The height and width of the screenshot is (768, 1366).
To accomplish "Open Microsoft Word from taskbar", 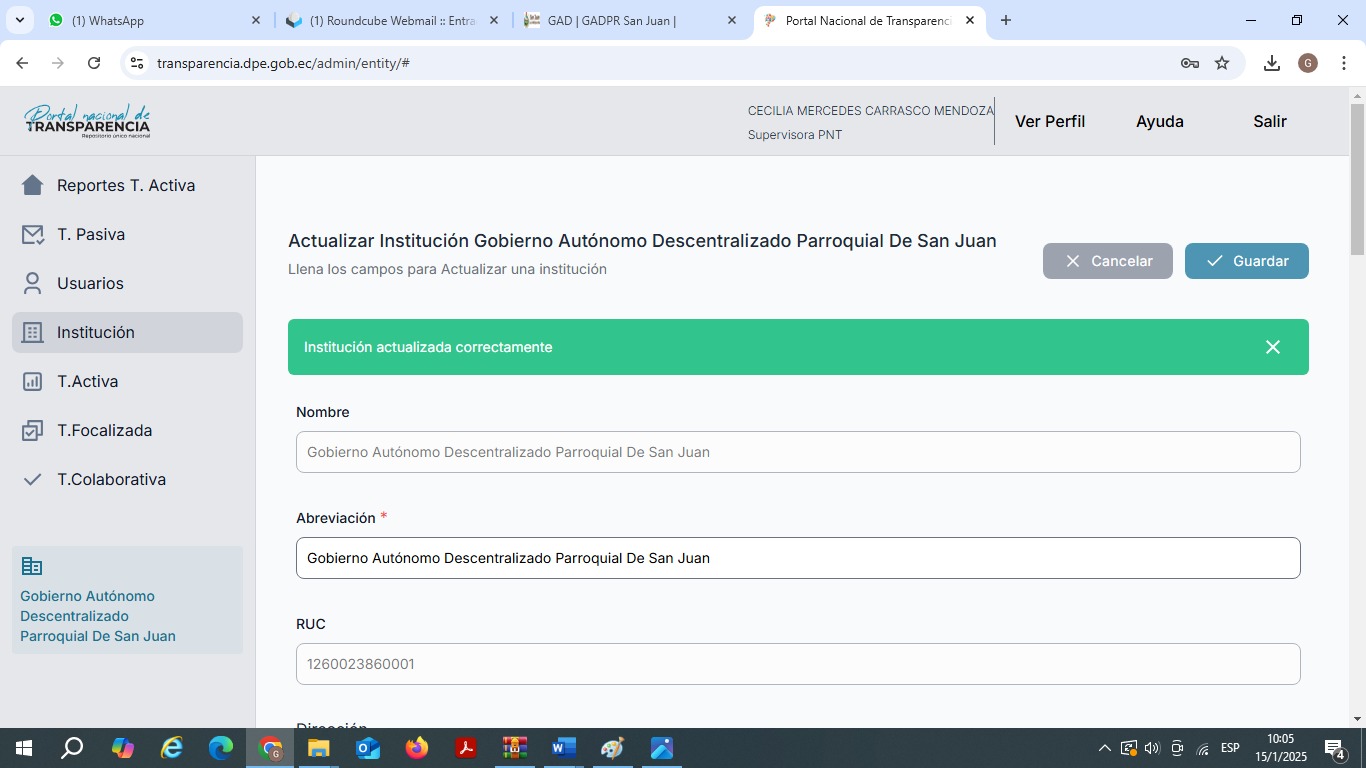I will point(564,748).
